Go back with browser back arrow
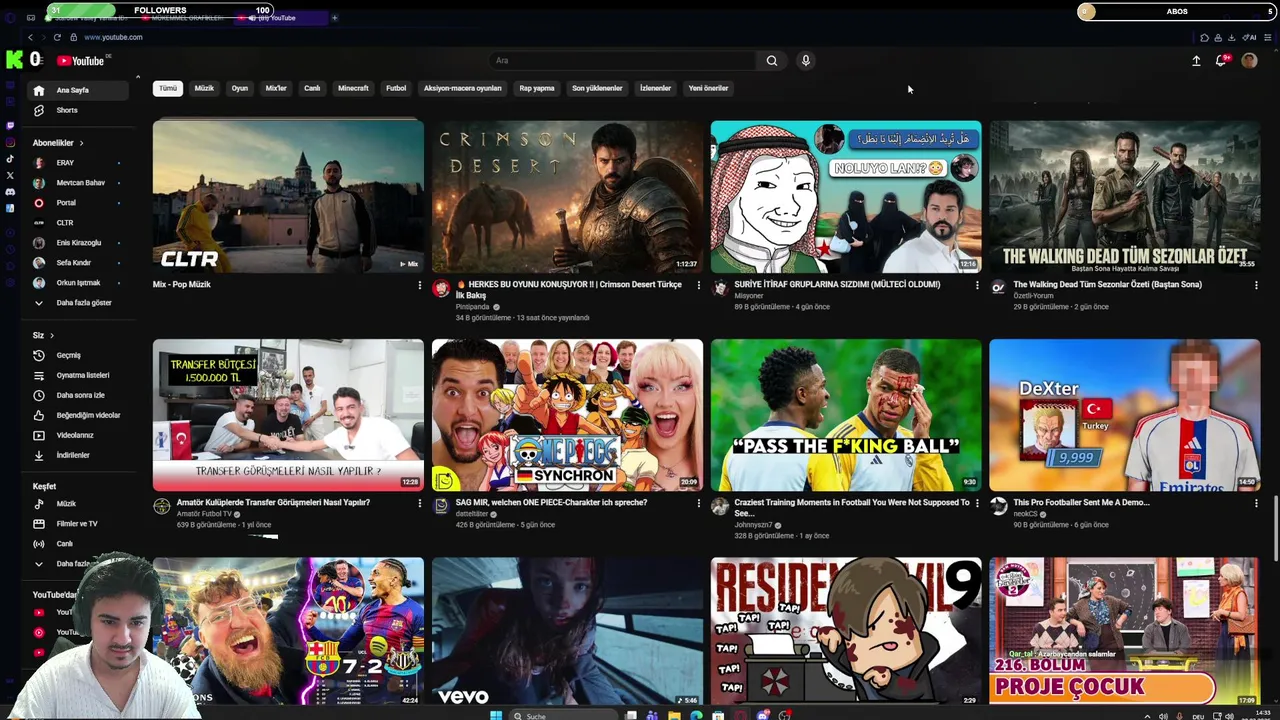 click(30, 37)
